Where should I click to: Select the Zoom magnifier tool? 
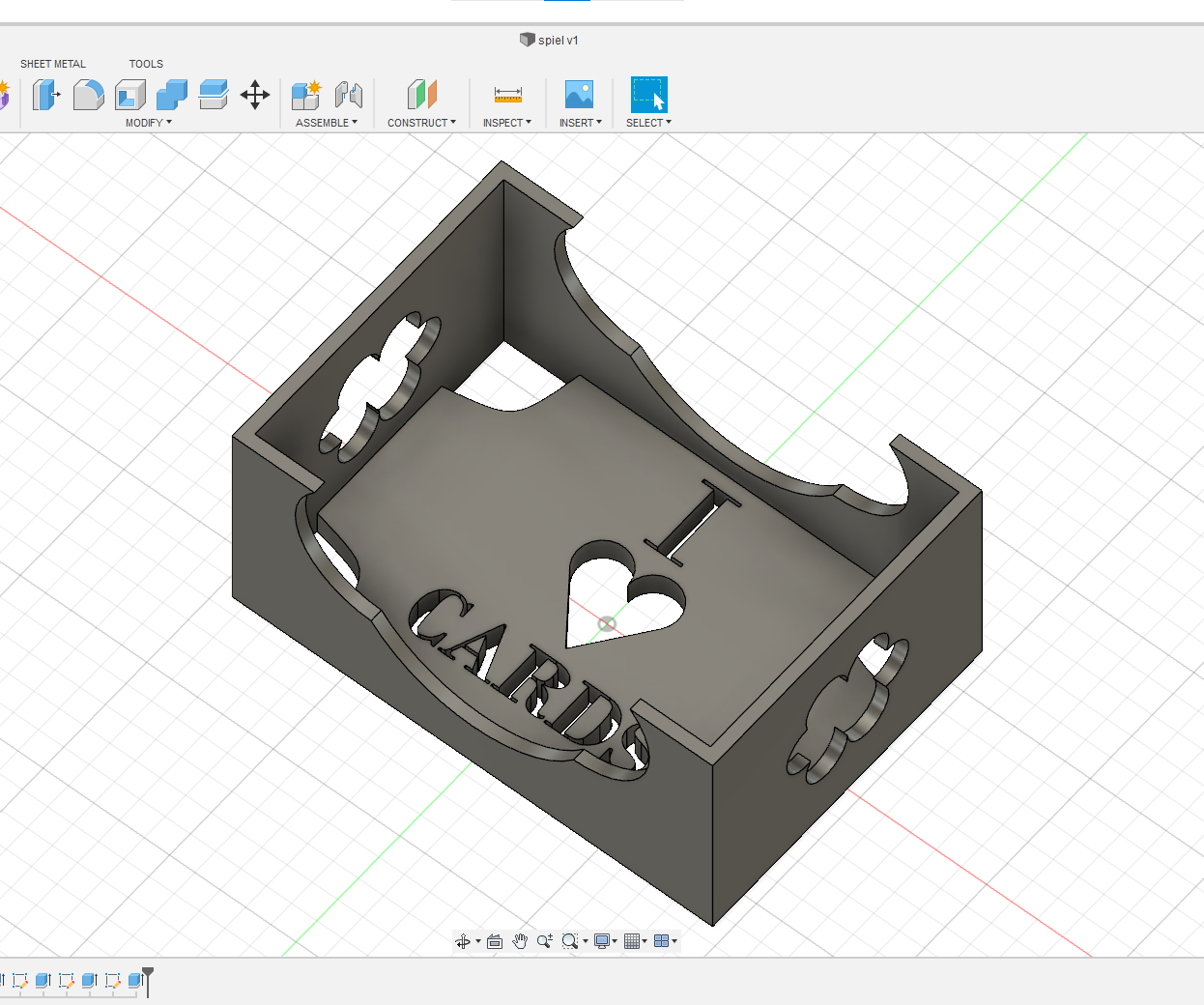point(544,940)
